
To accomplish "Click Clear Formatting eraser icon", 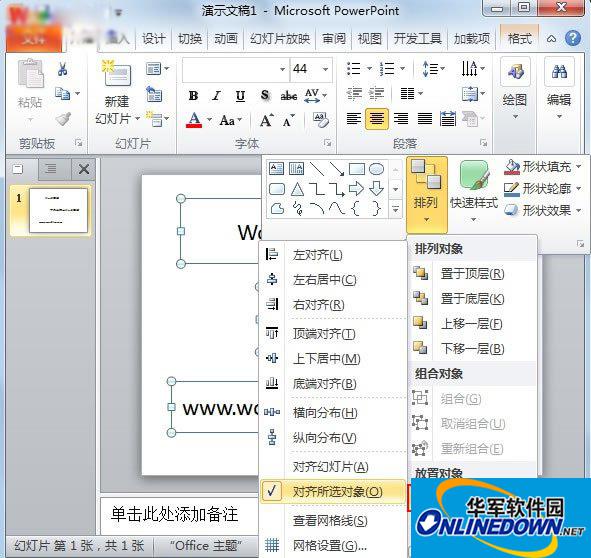I will pos(320,120).
